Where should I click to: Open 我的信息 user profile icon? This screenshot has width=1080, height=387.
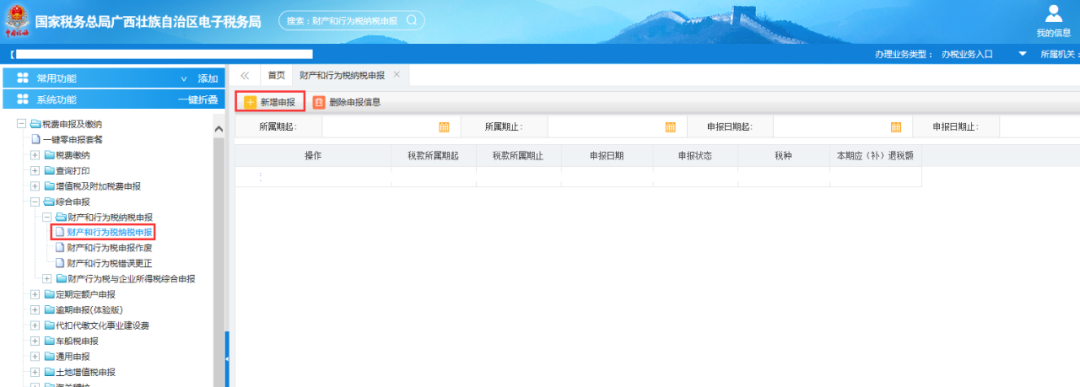pyautogui.click(x=1053, y=13)
